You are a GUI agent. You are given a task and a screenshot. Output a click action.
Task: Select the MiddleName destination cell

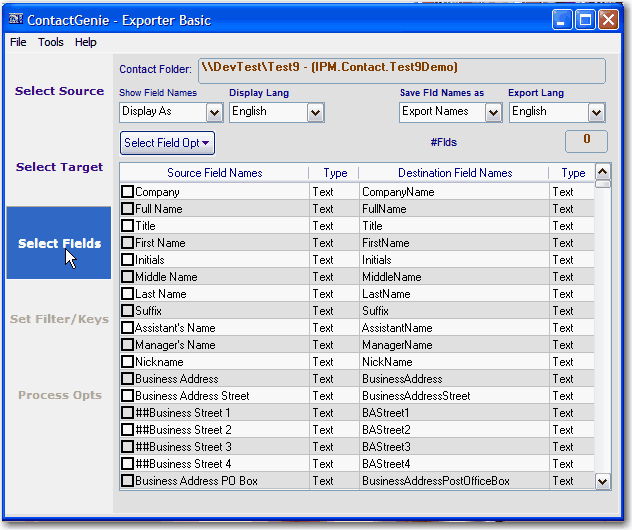click(x=454, y=277)
